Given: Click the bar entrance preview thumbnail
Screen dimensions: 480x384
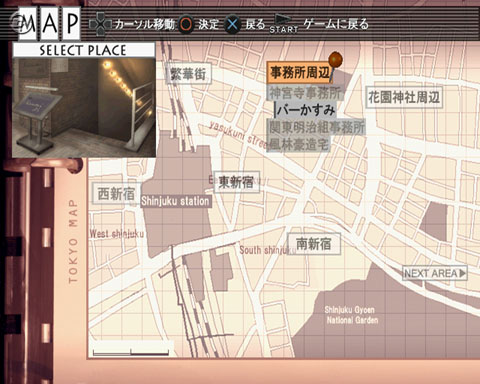Looking at the screenshot, I should (84, 107).
